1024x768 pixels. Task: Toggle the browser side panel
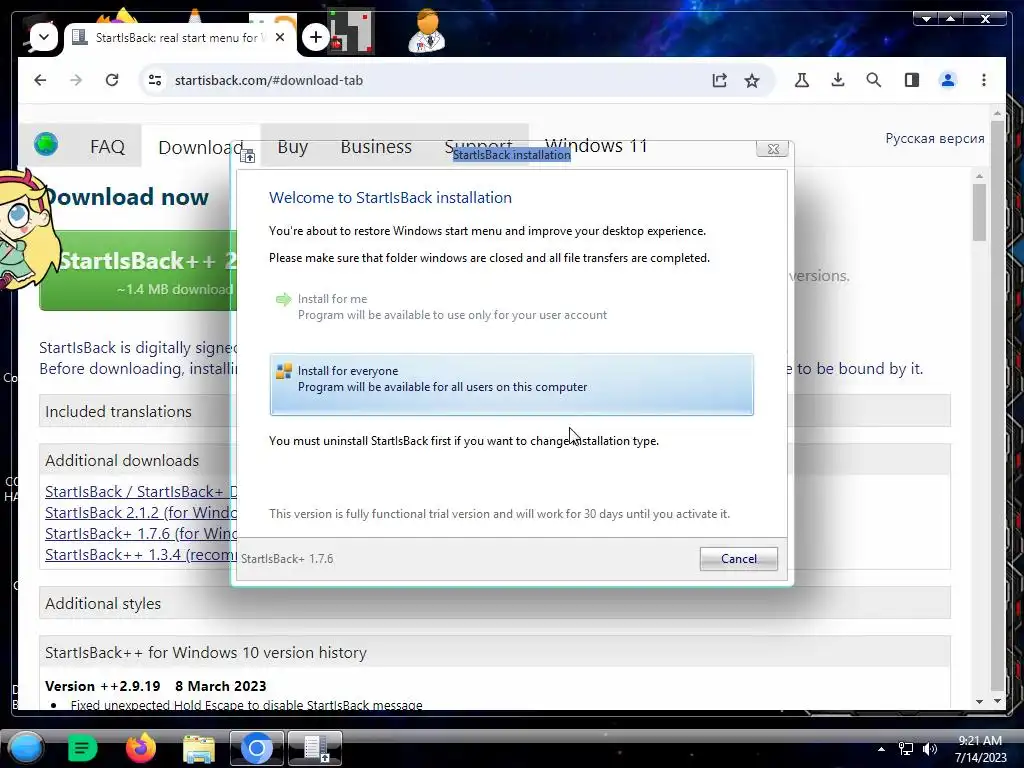pos(912,80)
